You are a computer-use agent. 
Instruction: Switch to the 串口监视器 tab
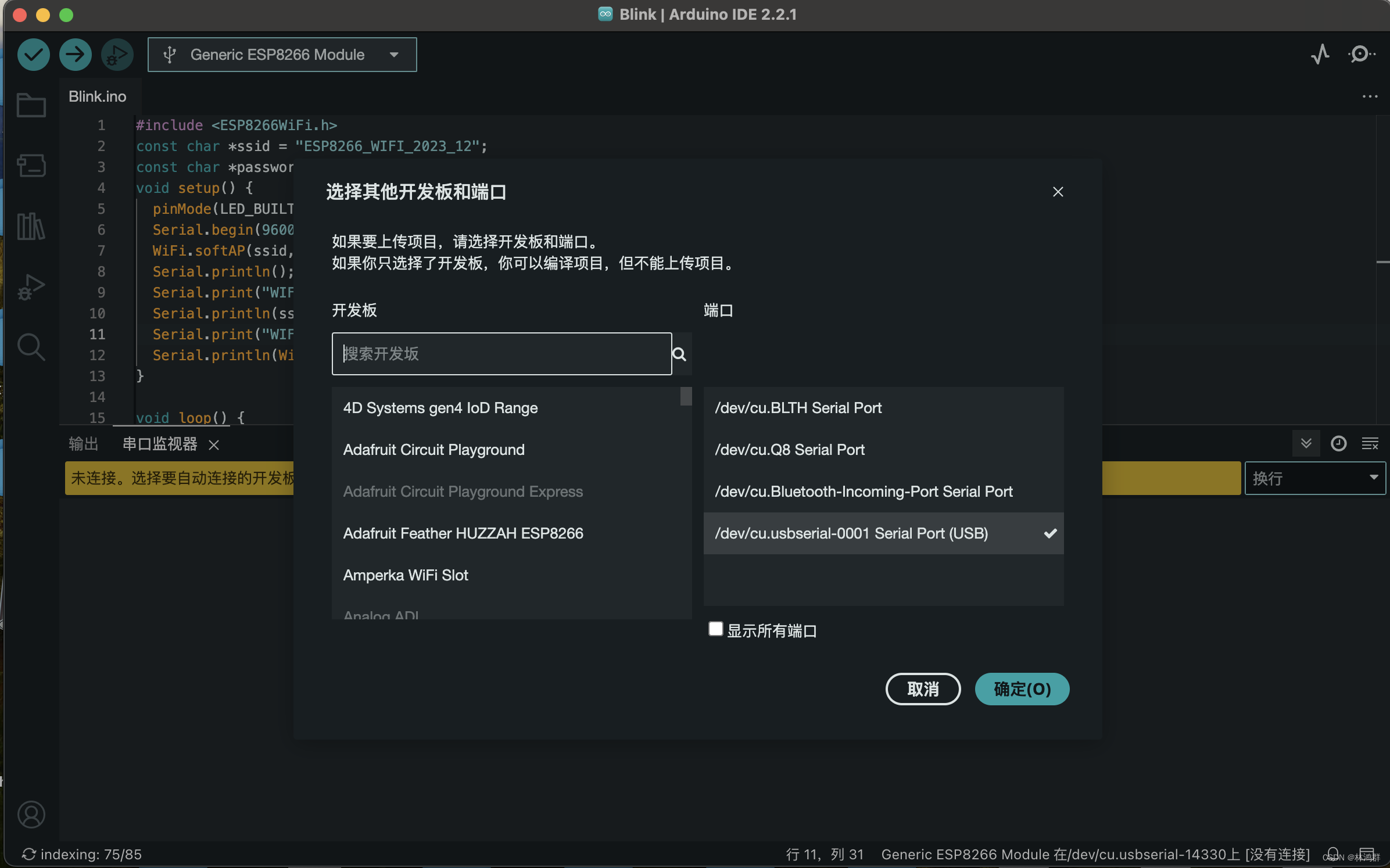[x=160, y=444]
